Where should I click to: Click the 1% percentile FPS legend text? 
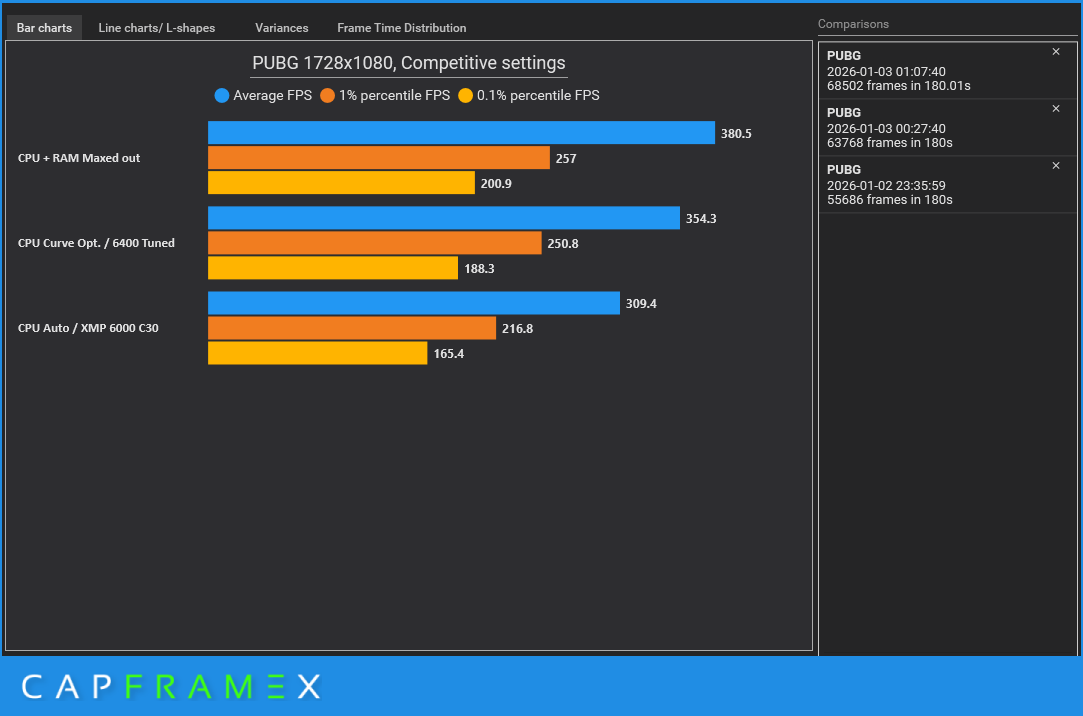[x=394, y=95]
